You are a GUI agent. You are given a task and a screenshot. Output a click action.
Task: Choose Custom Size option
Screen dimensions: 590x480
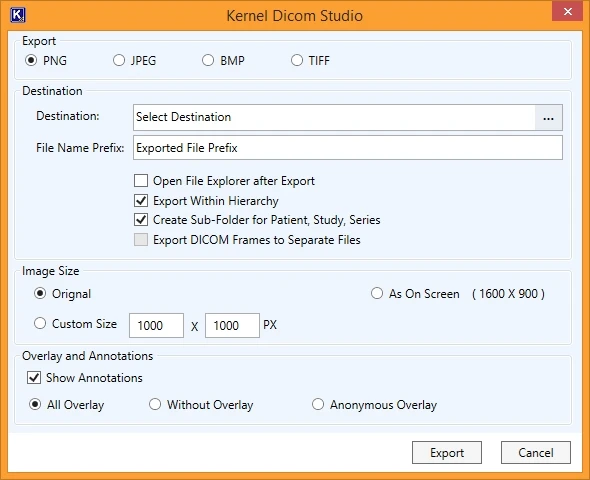click(40, 324)
